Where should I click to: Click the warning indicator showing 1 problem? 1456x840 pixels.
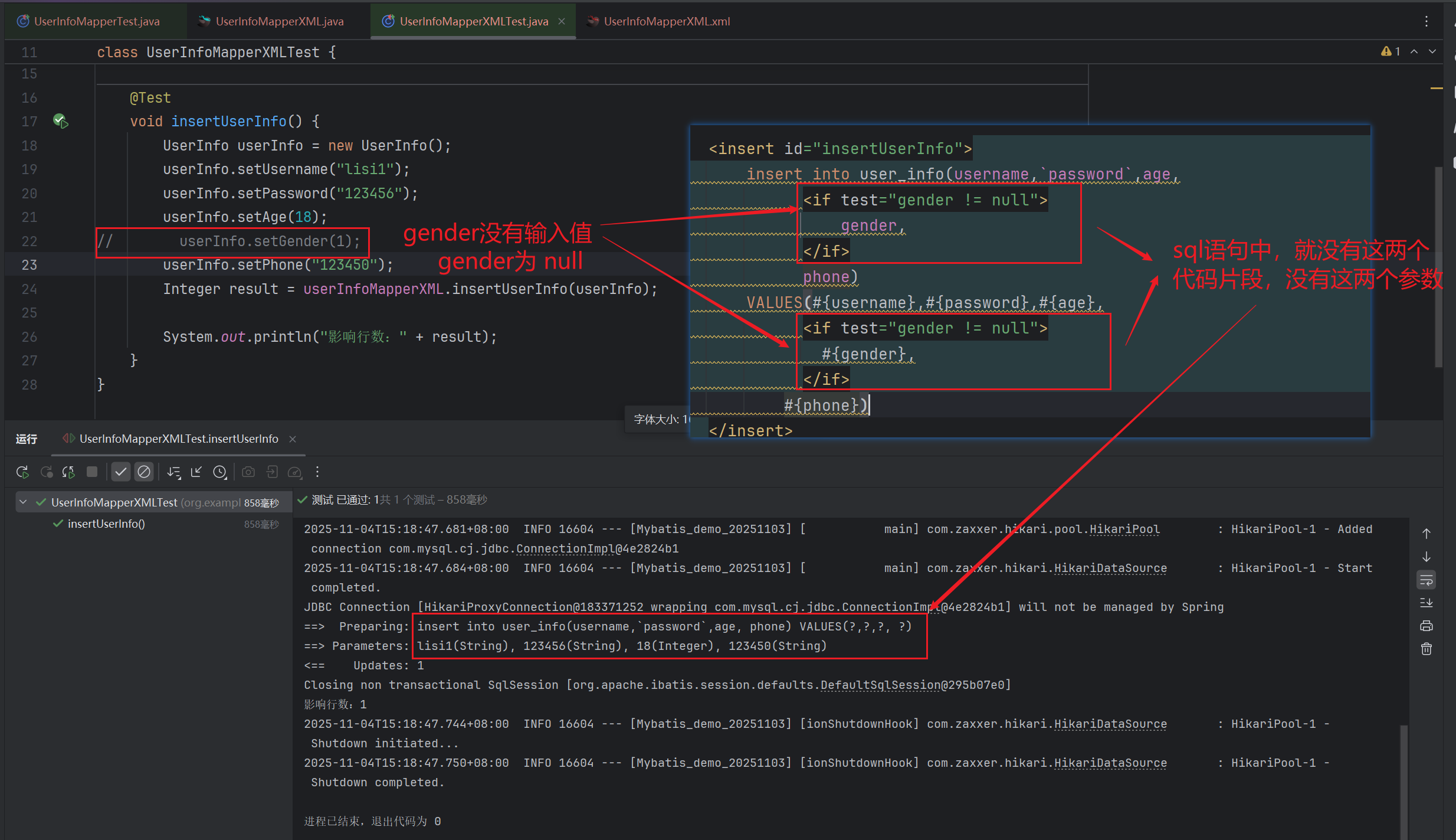click(1391, 52)
